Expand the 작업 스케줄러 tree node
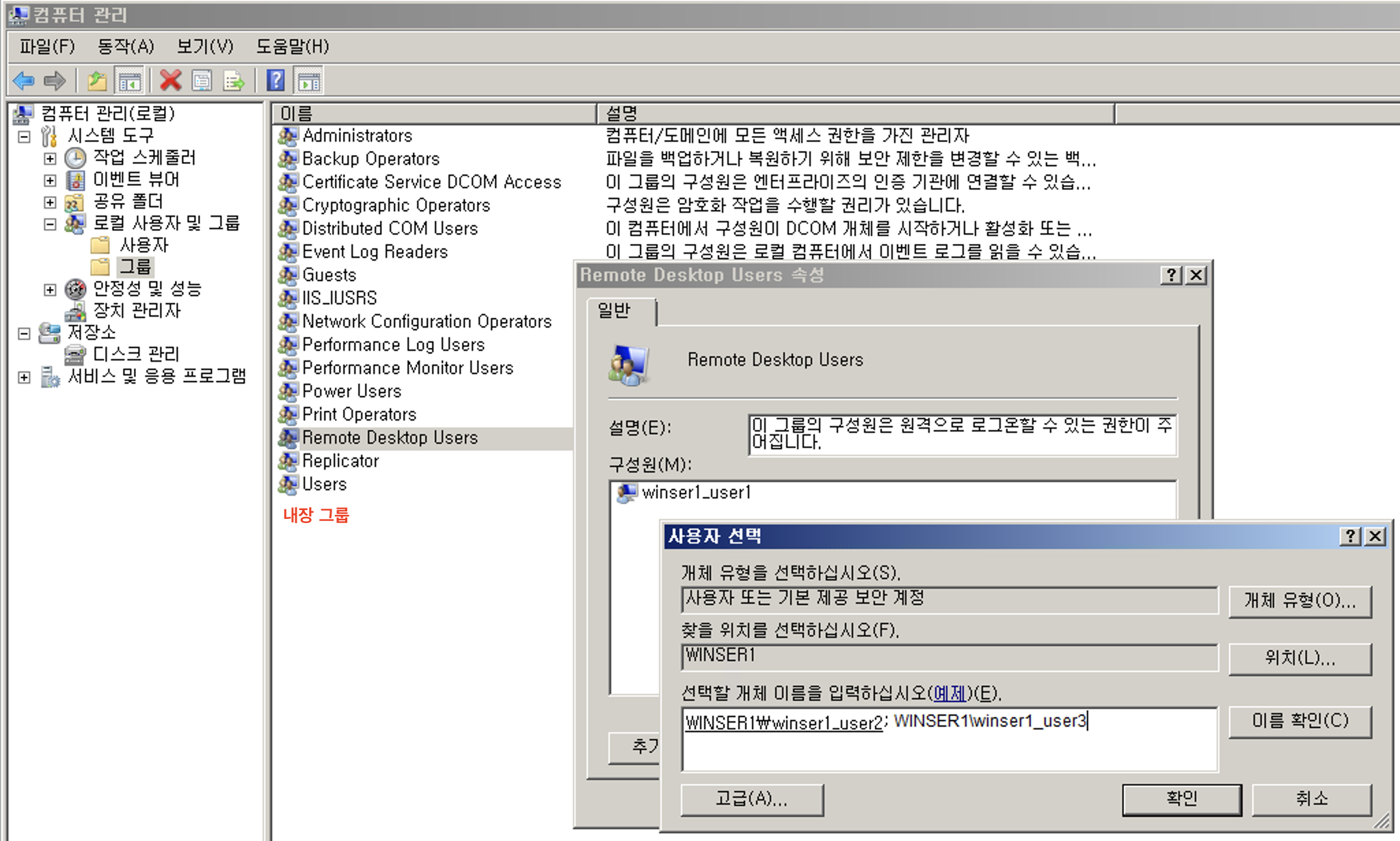1400x841 pixels. point(50,158)
